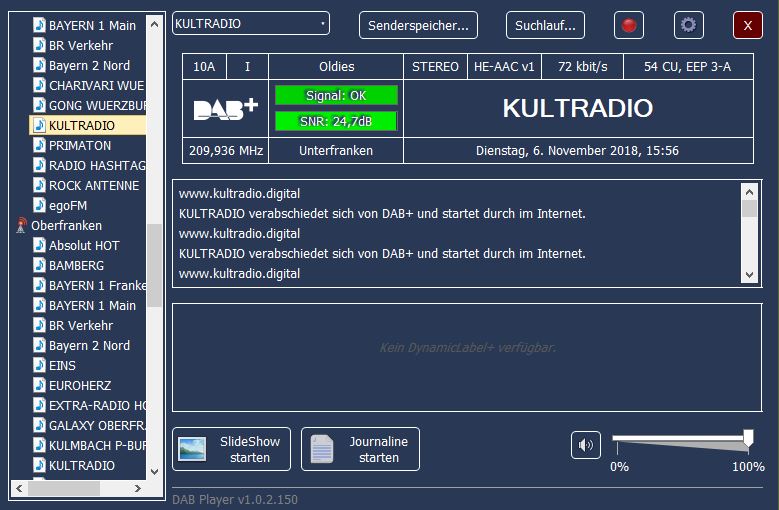
Task: Open settings via the gear icon
Action: (688, 25)
